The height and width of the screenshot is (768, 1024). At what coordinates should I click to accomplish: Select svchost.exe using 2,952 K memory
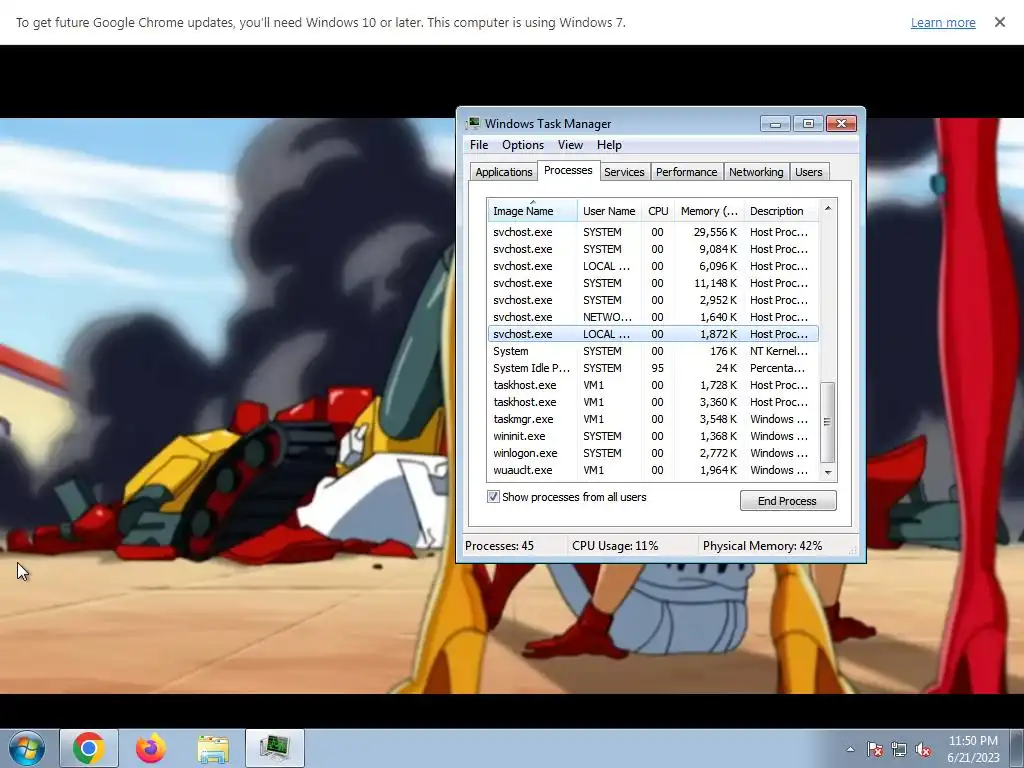(653, 300)
